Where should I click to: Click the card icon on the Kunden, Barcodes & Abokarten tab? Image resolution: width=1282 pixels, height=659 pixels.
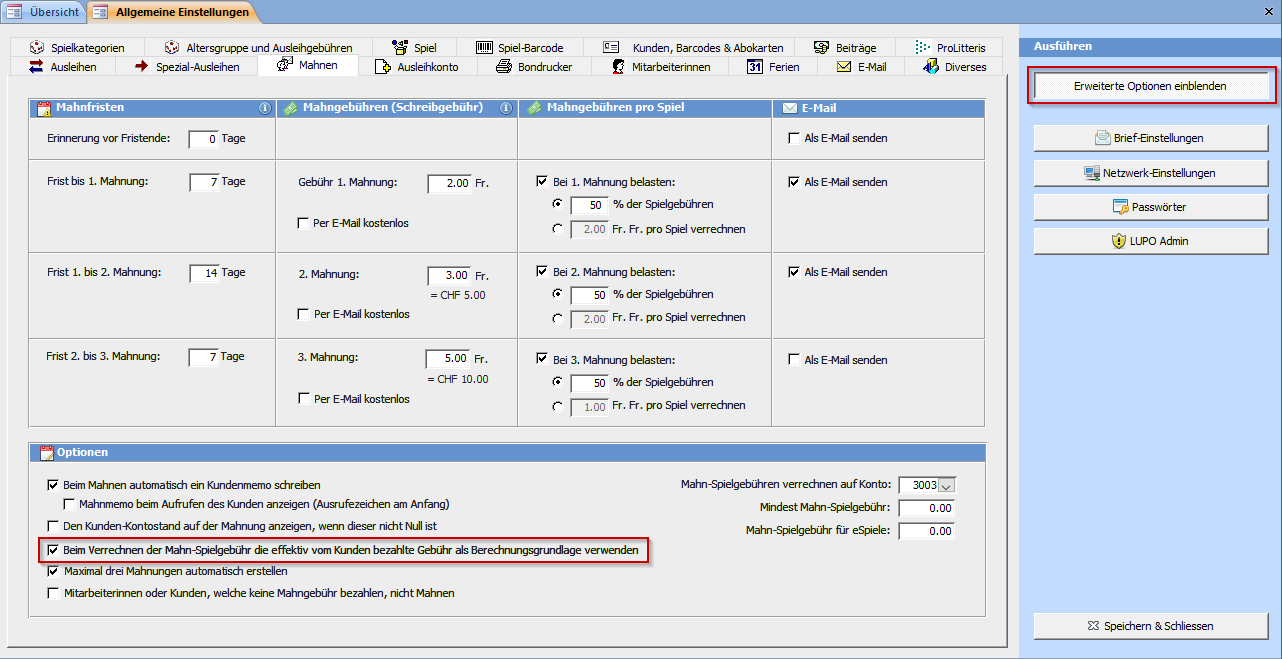coord(612,47)
